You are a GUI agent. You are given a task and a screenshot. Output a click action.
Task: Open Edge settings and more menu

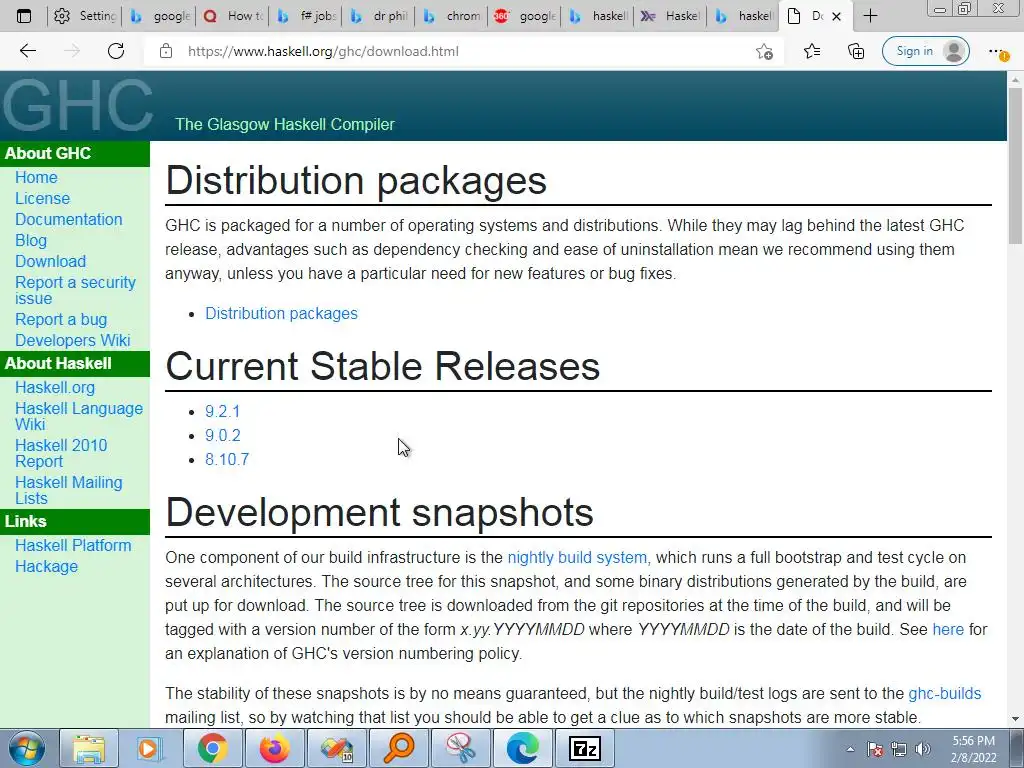coord(997,52)
